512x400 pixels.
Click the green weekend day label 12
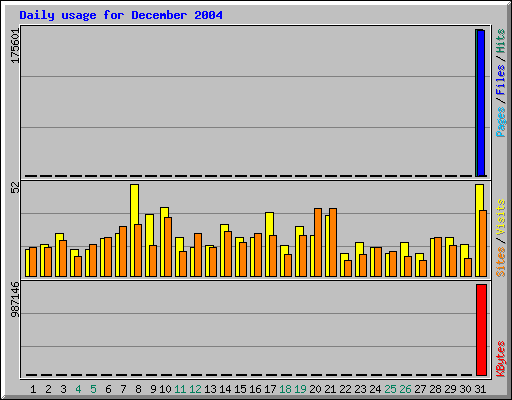click(x=195, y=389)
